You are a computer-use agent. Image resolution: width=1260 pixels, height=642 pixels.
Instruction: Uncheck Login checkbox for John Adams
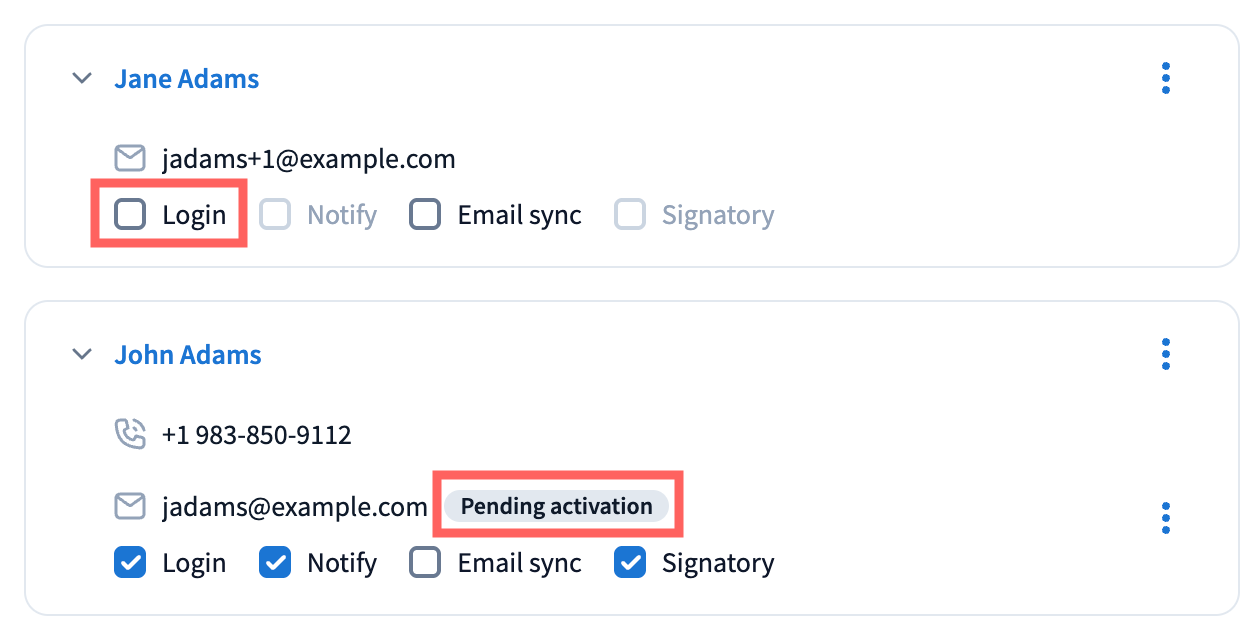pyautogui.click(x=130, y=563)
